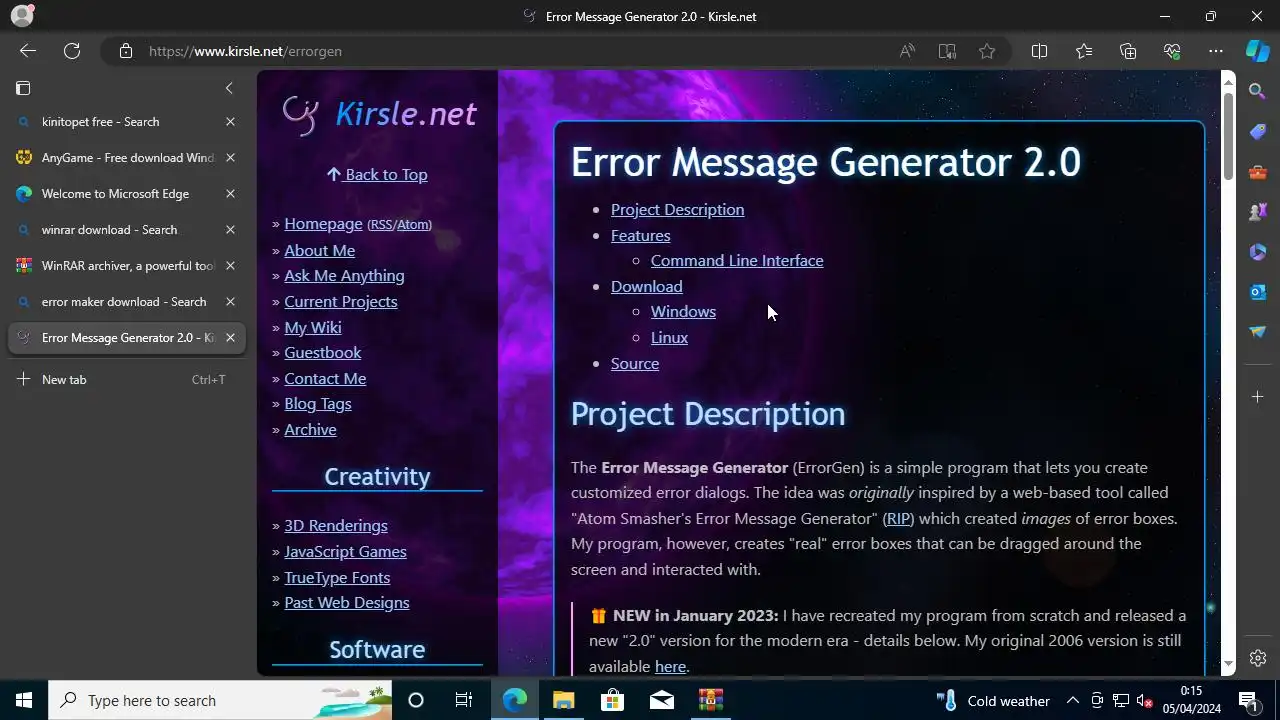The image size is (1280, 720).
Task: Add a sidebar app with plus
Action: [x=1258, y=397]
